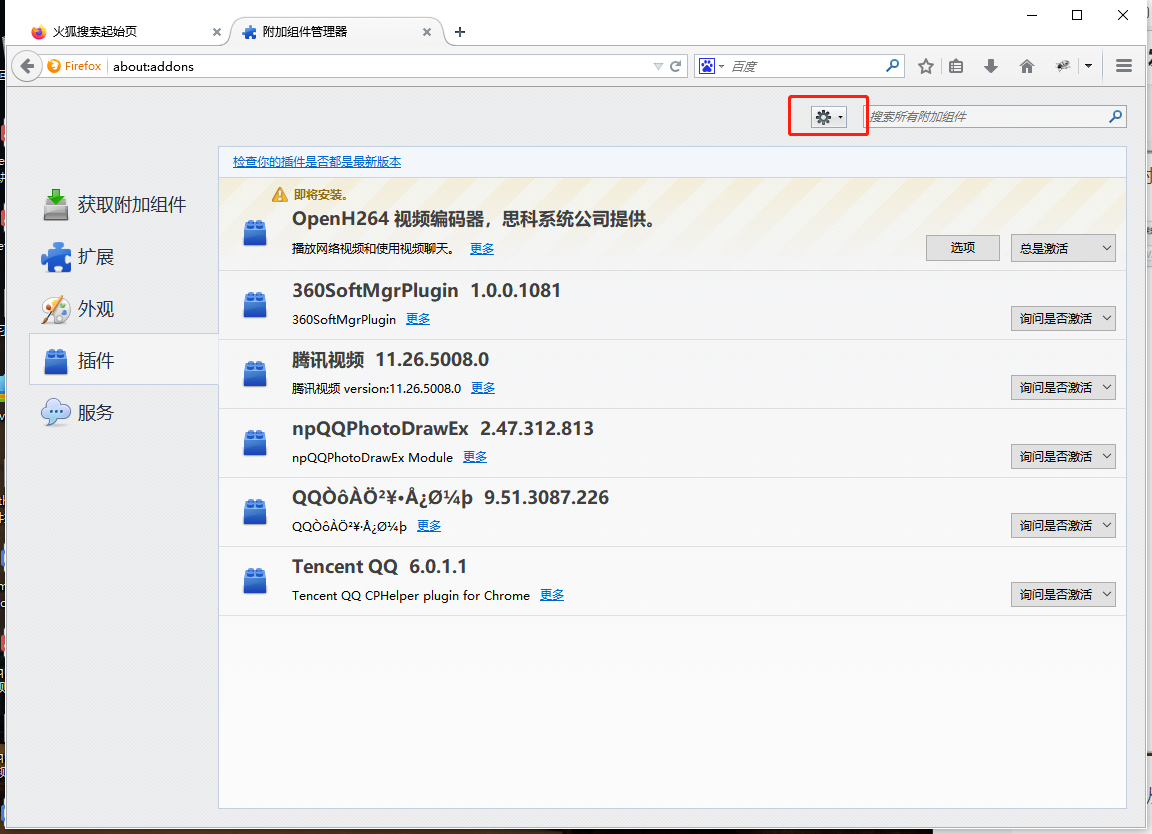Go back with the back arrow button
The image size is (1152, 834).
(26, 66)
